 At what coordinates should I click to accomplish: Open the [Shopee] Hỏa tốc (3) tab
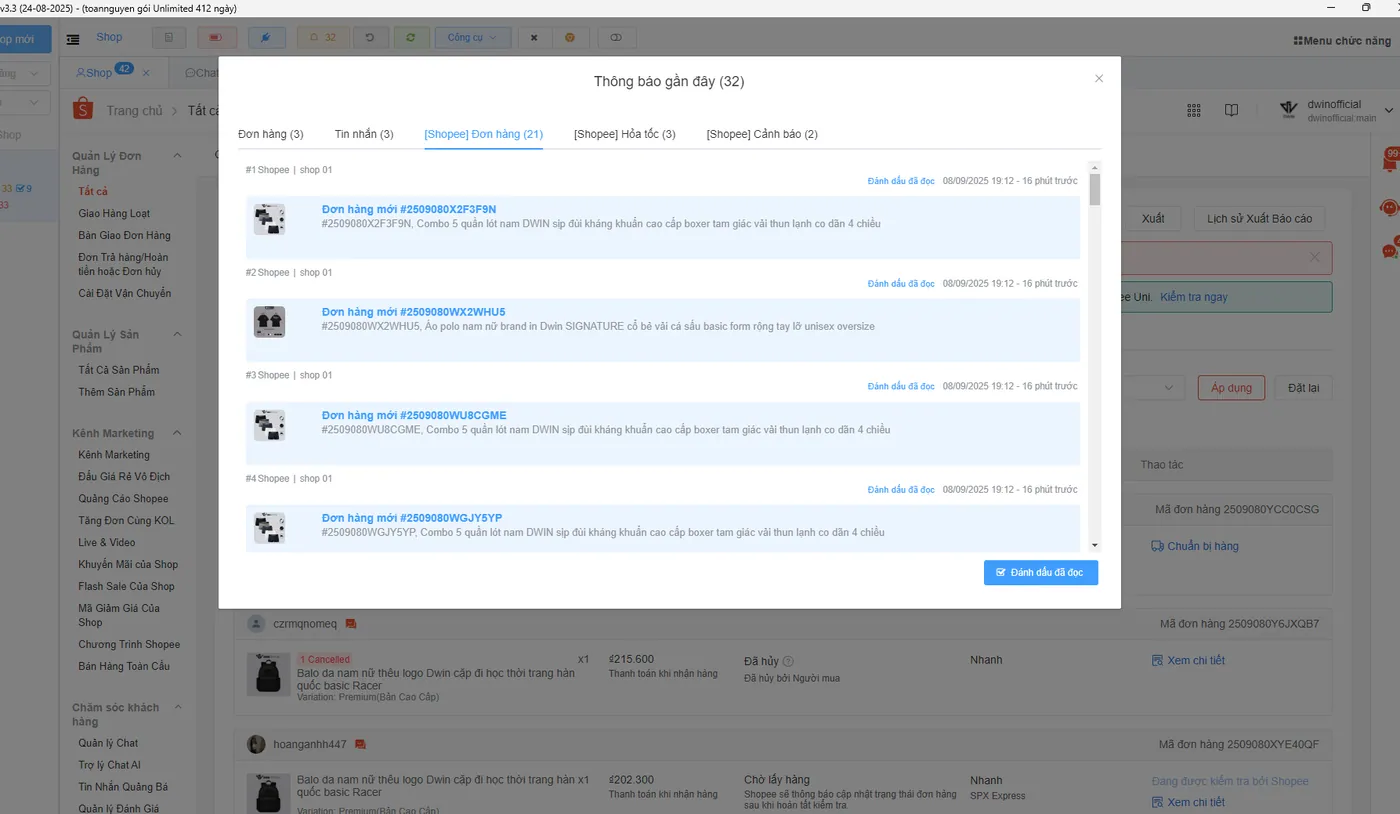(625, 134)
